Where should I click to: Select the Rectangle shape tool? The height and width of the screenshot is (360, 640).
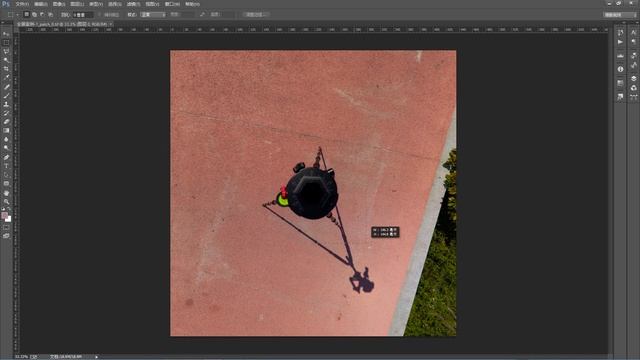(x=6, y=183)
